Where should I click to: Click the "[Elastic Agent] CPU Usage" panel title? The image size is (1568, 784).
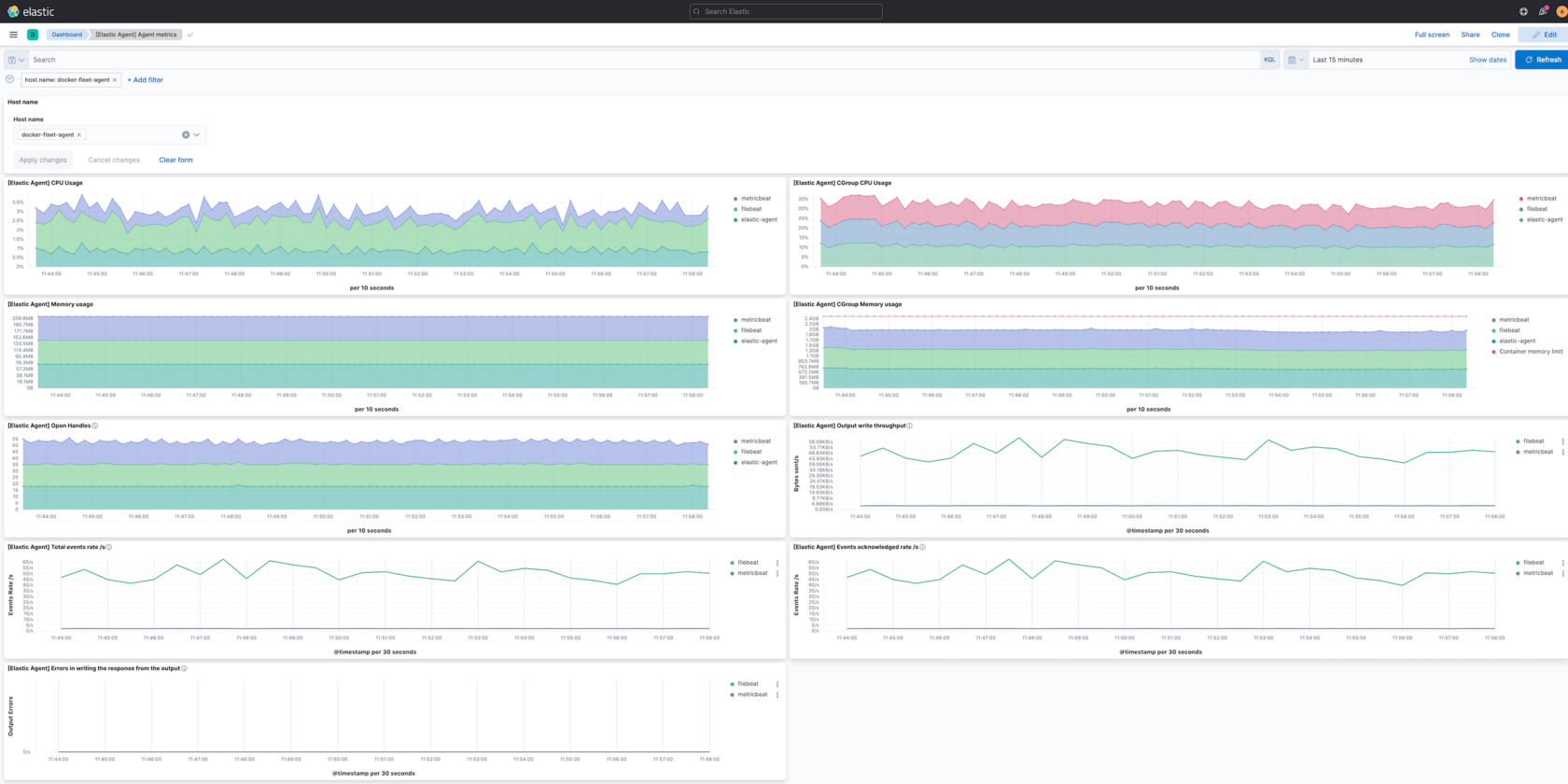pyautogui.click(x=45, y=183)
